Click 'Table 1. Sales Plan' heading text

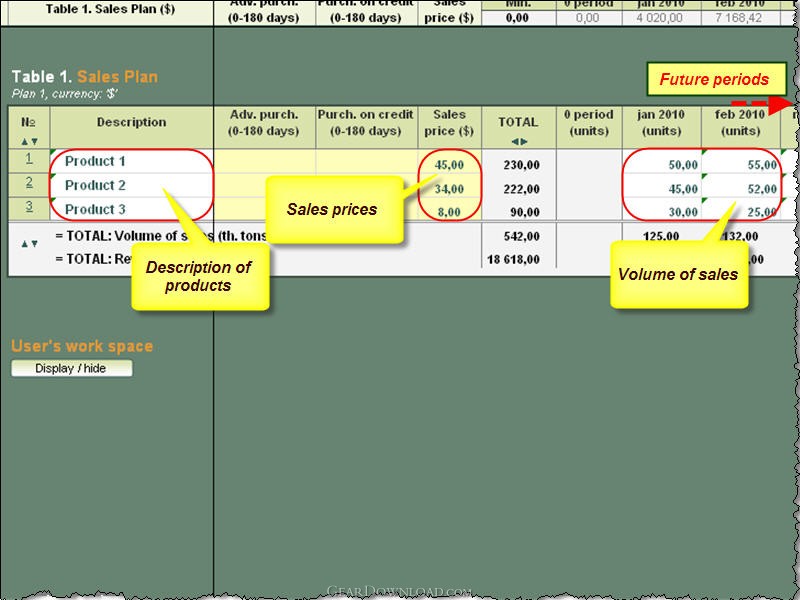click(85, 77)
